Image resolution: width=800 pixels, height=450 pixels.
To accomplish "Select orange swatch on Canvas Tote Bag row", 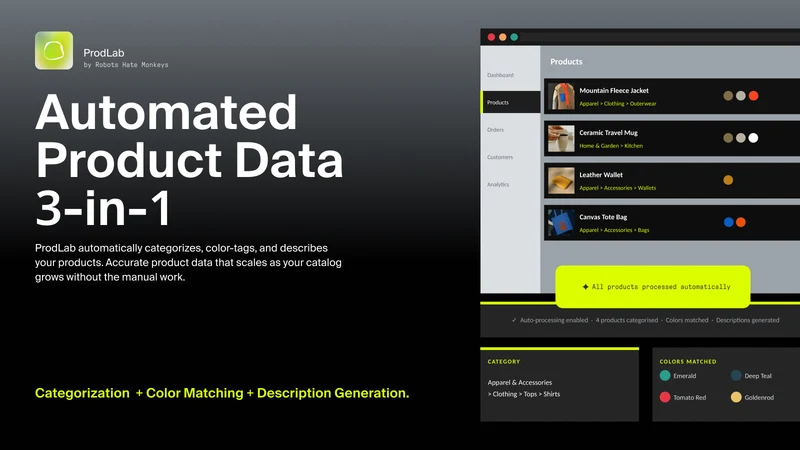I will coord(741,222).
